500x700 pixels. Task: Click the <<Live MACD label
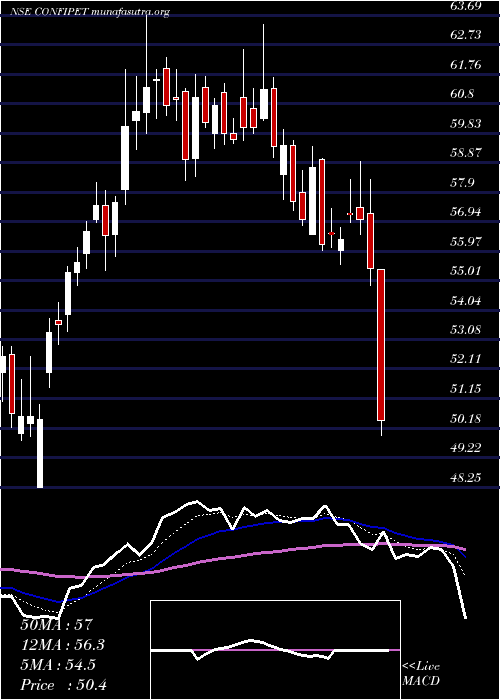[421, 674]
